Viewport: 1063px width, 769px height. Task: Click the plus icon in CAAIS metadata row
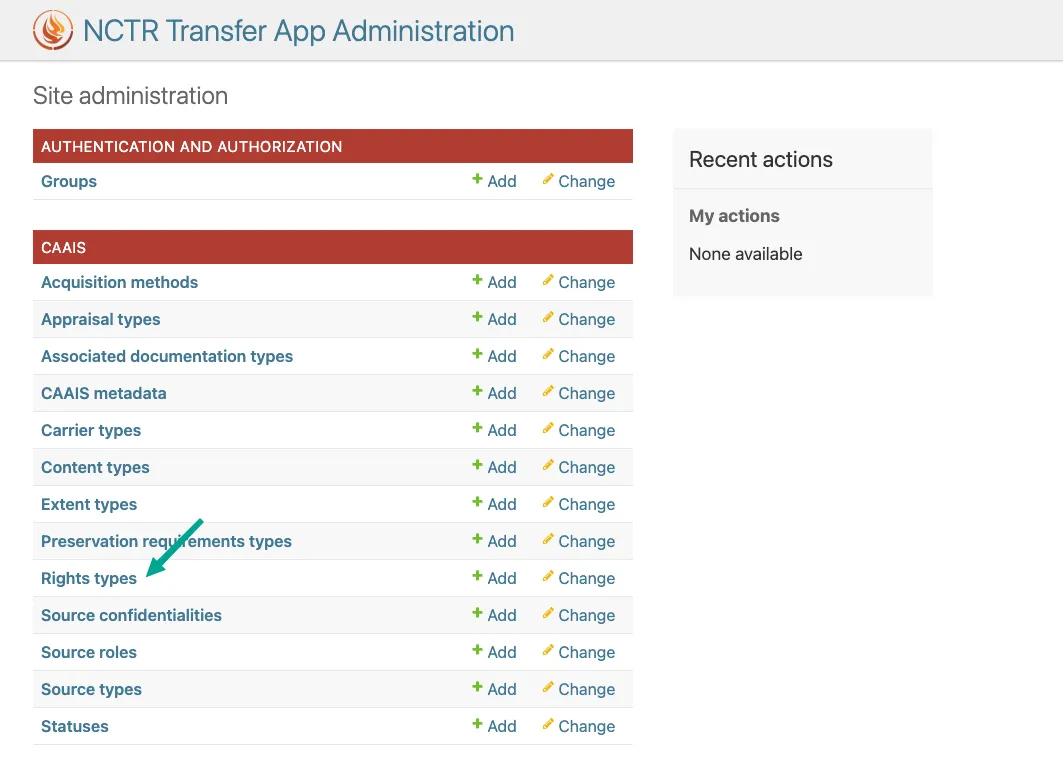(x=477, y=391)
